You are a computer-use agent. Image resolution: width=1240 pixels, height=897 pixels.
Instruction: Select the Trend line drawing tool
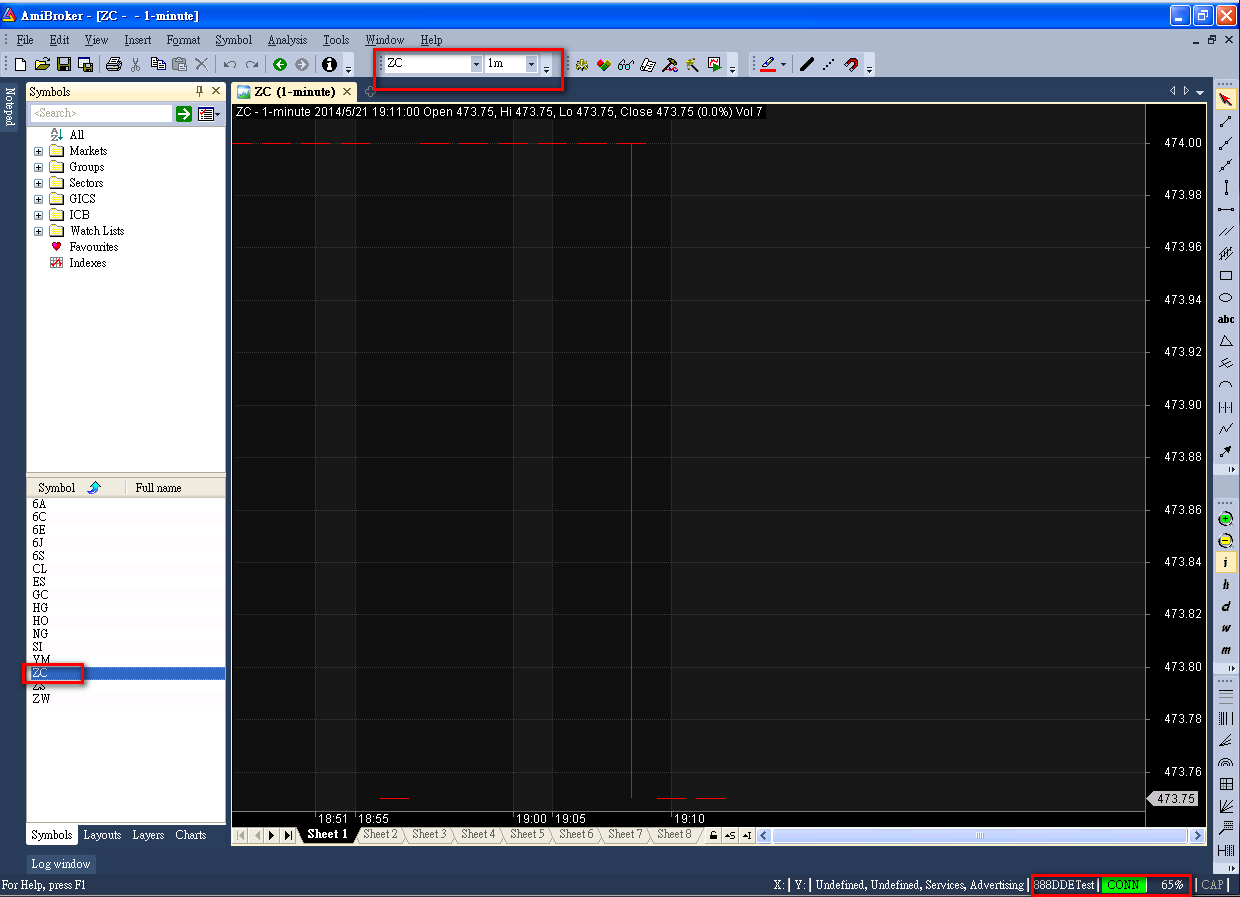tap(1226, 121)
